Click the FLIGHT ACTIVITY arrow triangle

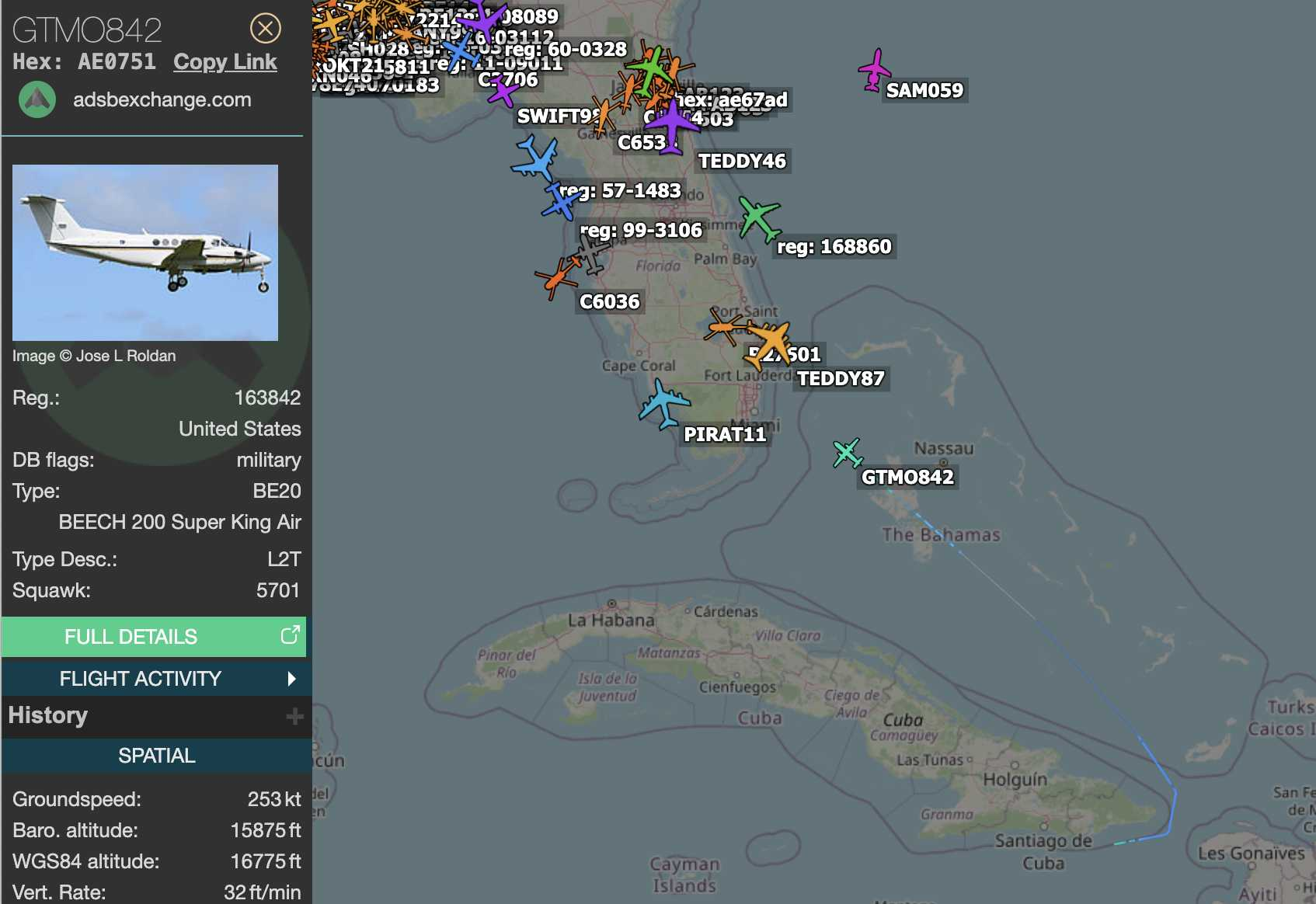coord(291,679)
